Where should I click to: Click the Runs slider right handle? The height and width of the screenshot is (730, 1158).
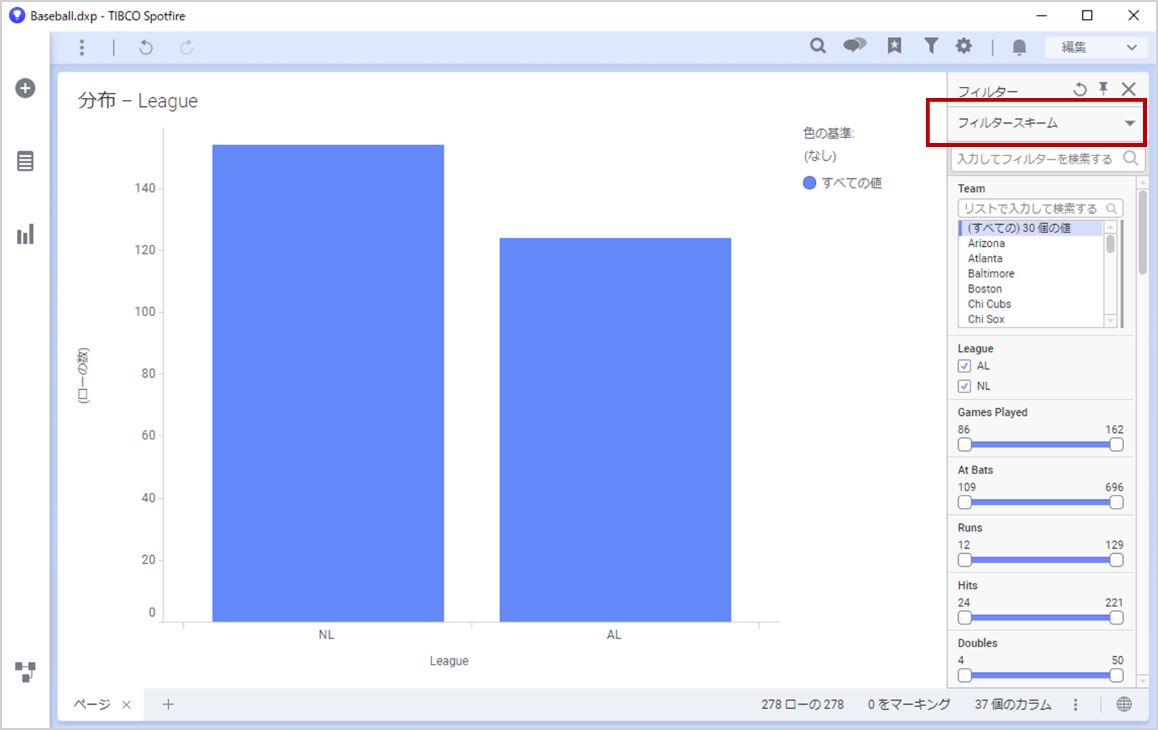[1117, 560]
